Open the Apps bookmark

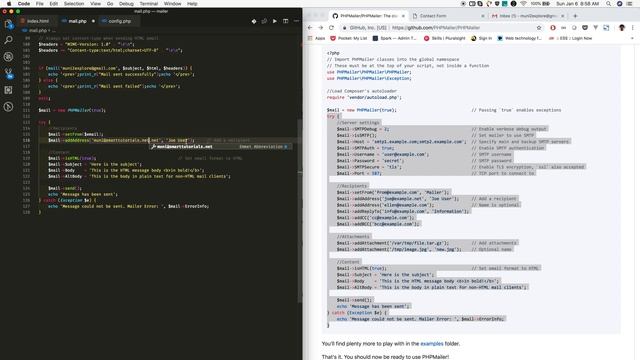[x=316, y=38]
